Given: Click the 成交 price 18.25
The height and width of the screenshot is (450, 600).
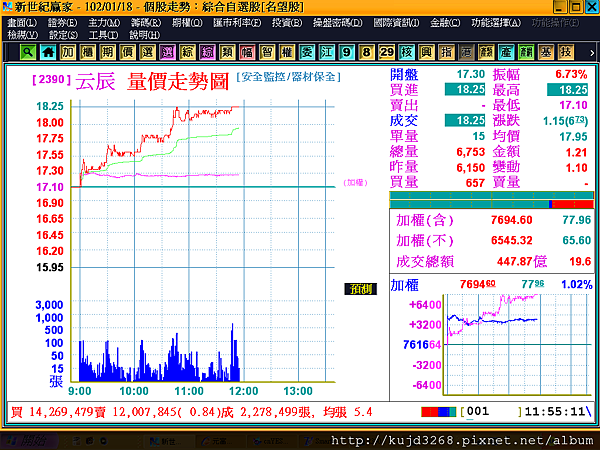Looking at the screenshot, I should (465, 121).
